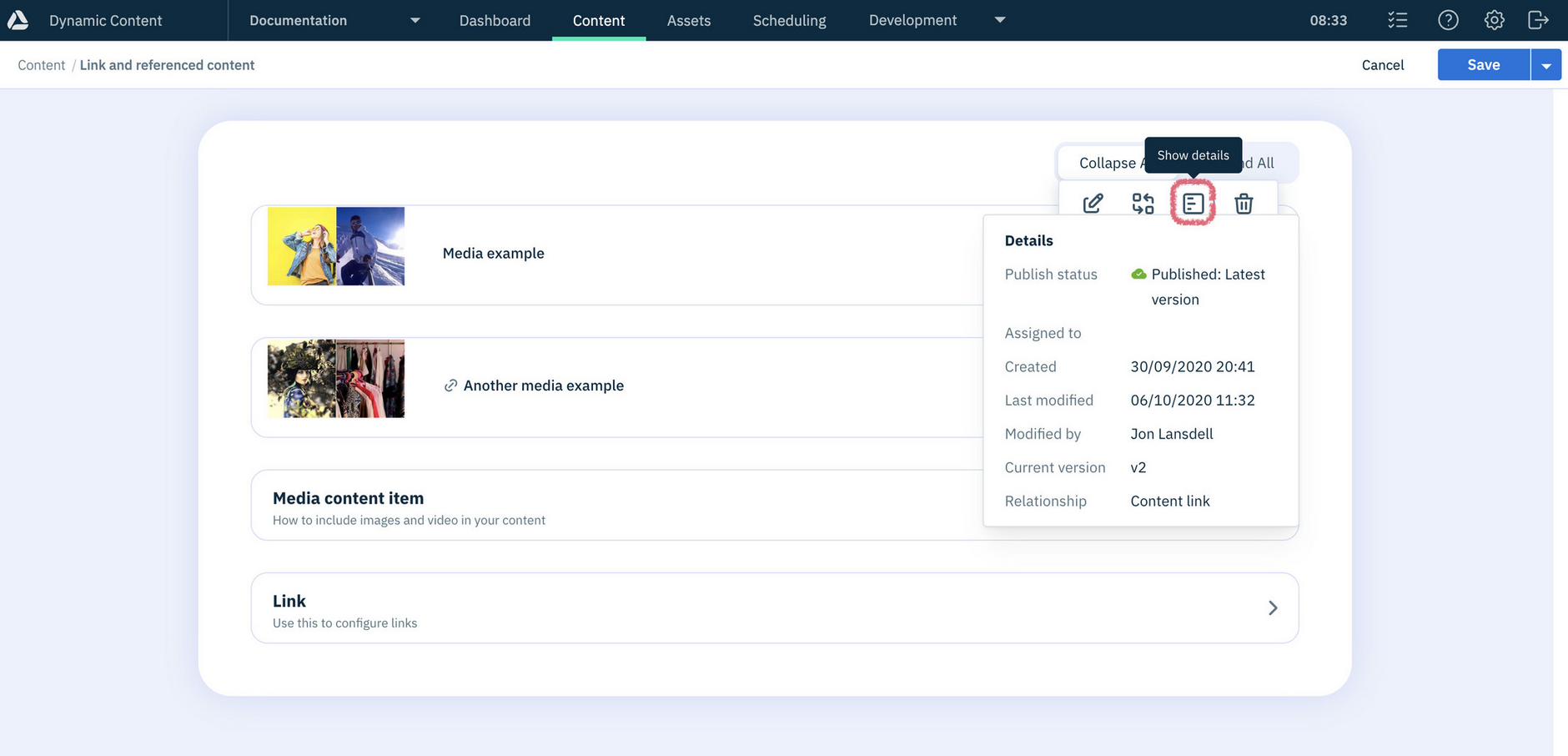
Task: Click the Media content item heading
Action: 348,498
